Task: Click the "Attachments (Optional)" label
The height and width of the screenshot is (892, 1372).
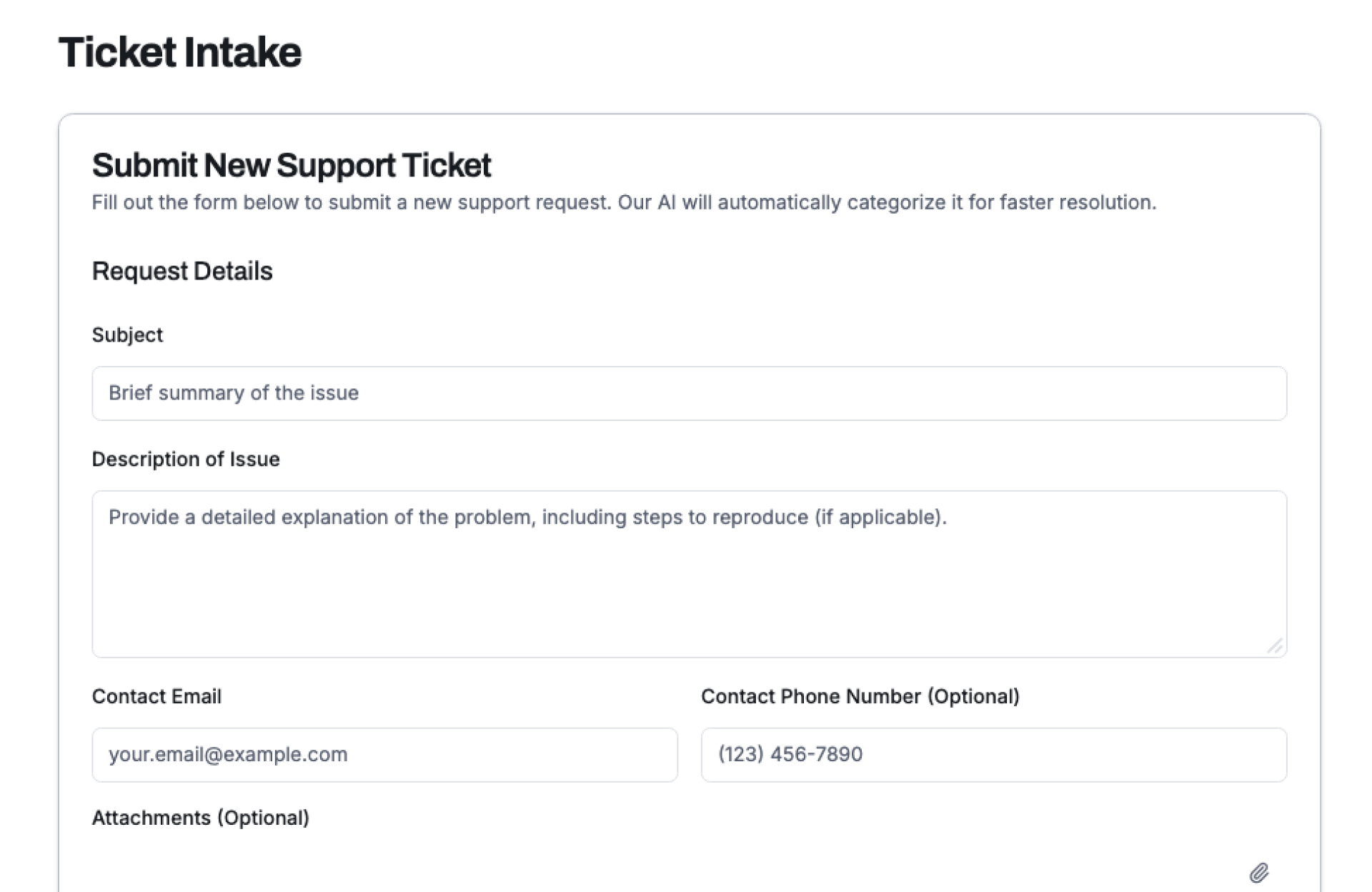Action: (x=200, y=818)
